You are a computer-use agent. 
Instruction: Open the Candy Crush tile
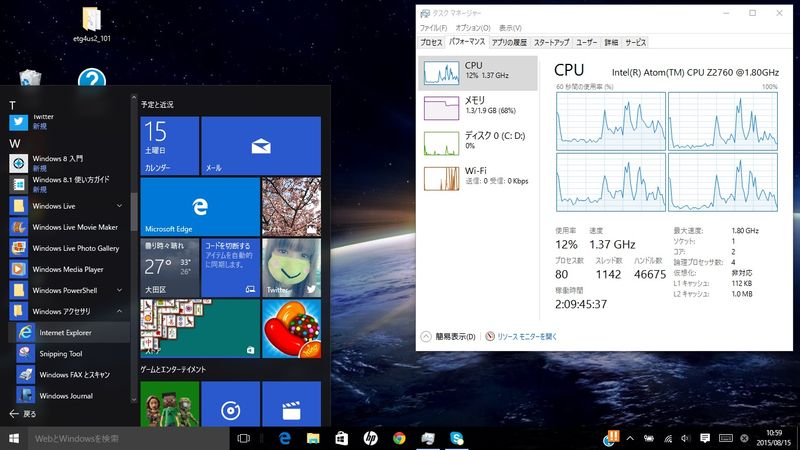coord(291,329)
